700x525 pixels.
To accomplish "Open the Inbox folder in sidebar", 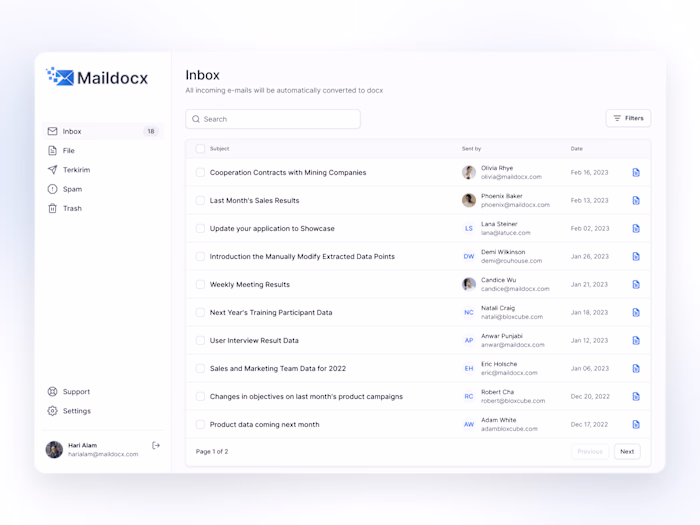I will pyautogui.click(x=103, y=131).
